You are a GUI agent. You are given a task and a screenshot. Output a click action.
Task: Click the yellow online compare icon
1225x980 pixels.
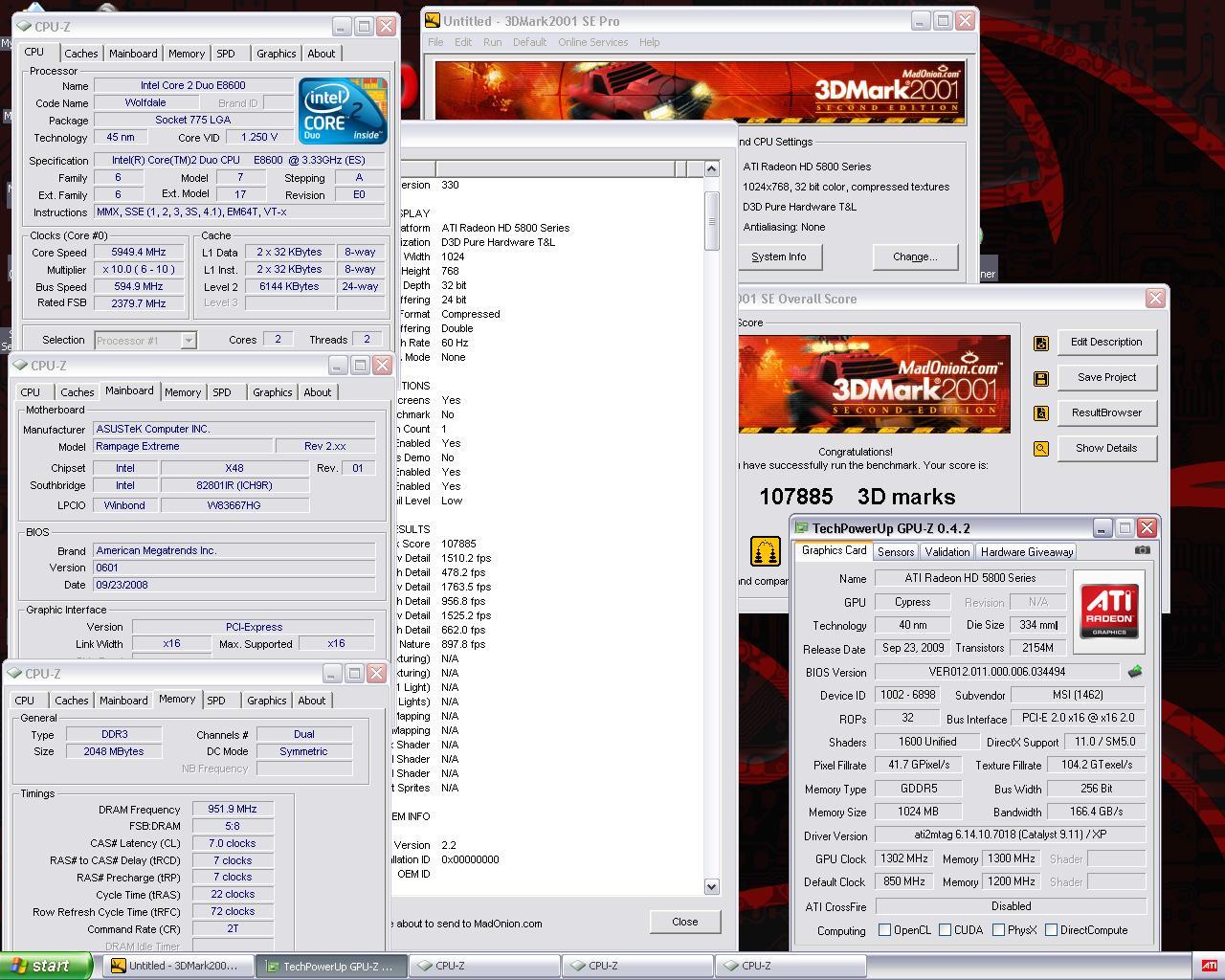pyautogui.click(x=765, y=551)
